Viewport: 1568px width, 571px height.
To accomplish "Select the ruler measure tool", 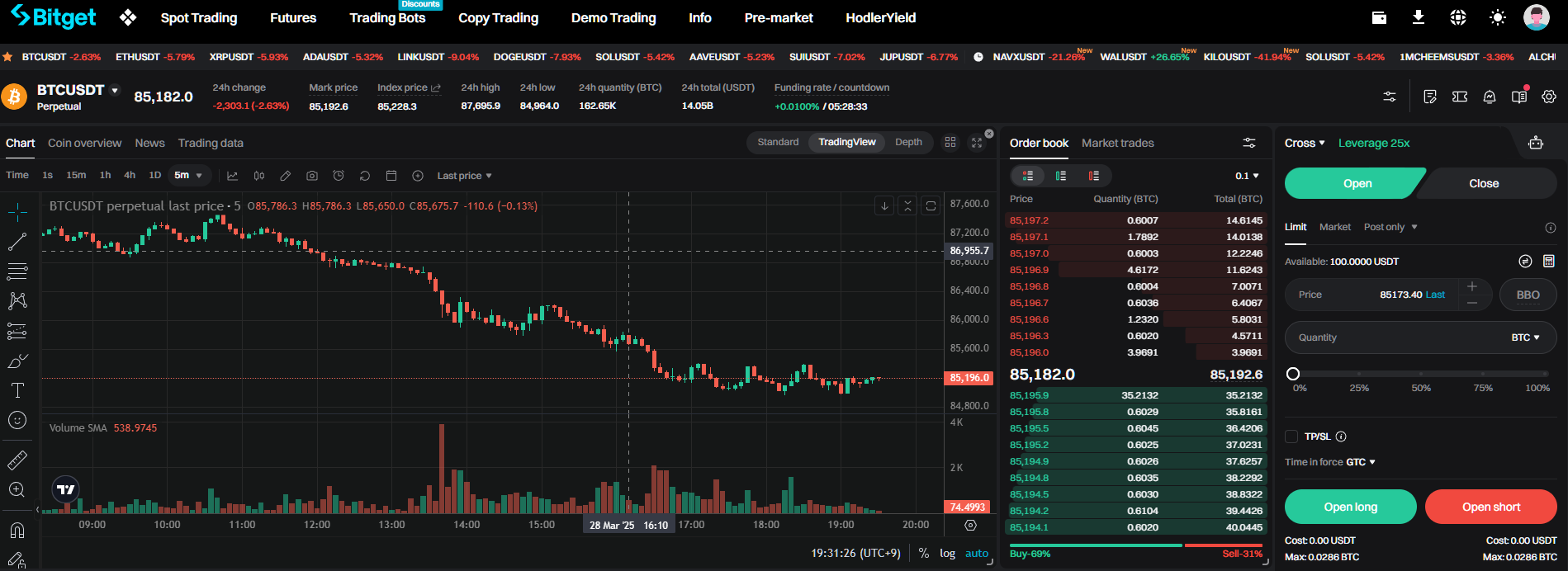I will pos(17,460).
